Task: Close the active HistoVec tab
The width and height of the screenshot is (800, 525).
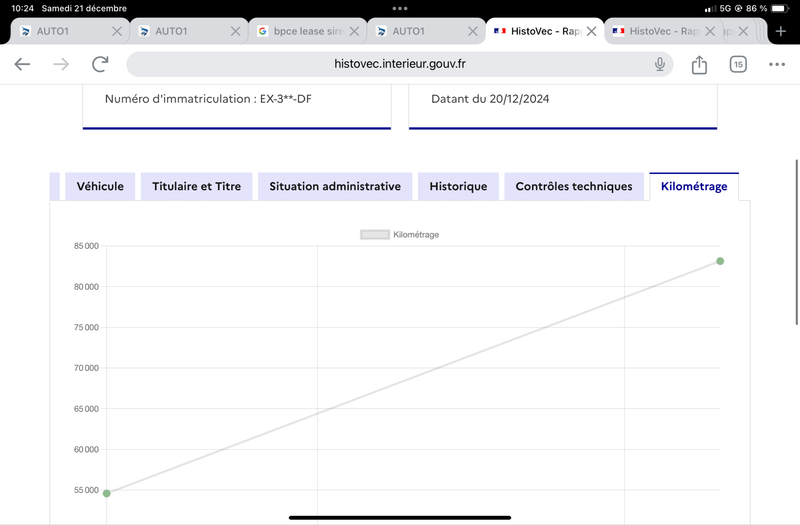Action: (591, 31)
